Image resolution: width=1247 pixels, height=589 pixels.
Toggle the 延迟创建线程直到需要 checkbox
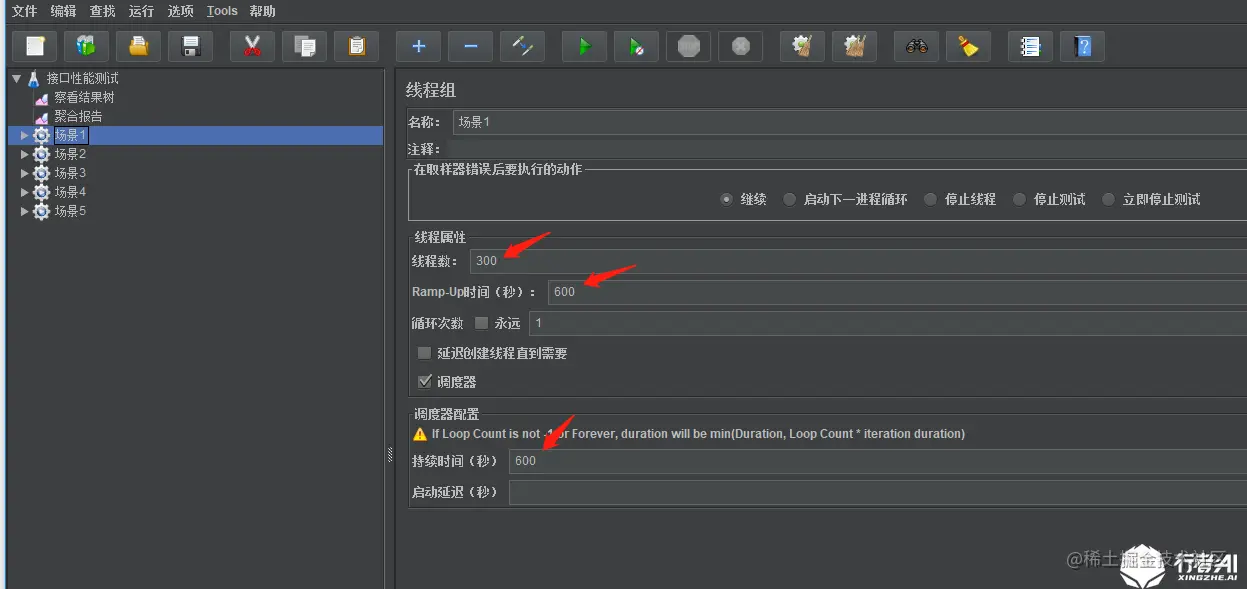tap(424, 353)
